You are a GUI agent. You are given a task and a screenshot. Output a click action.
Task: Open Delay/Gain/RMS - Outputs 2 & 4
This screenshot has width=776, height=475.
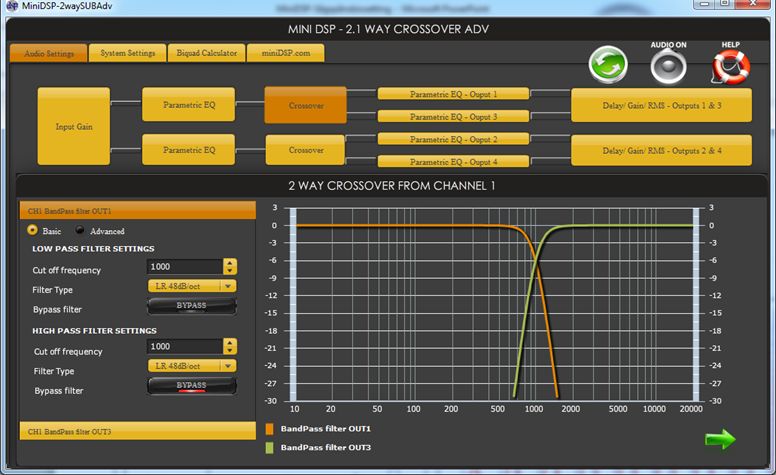(661, 150)
